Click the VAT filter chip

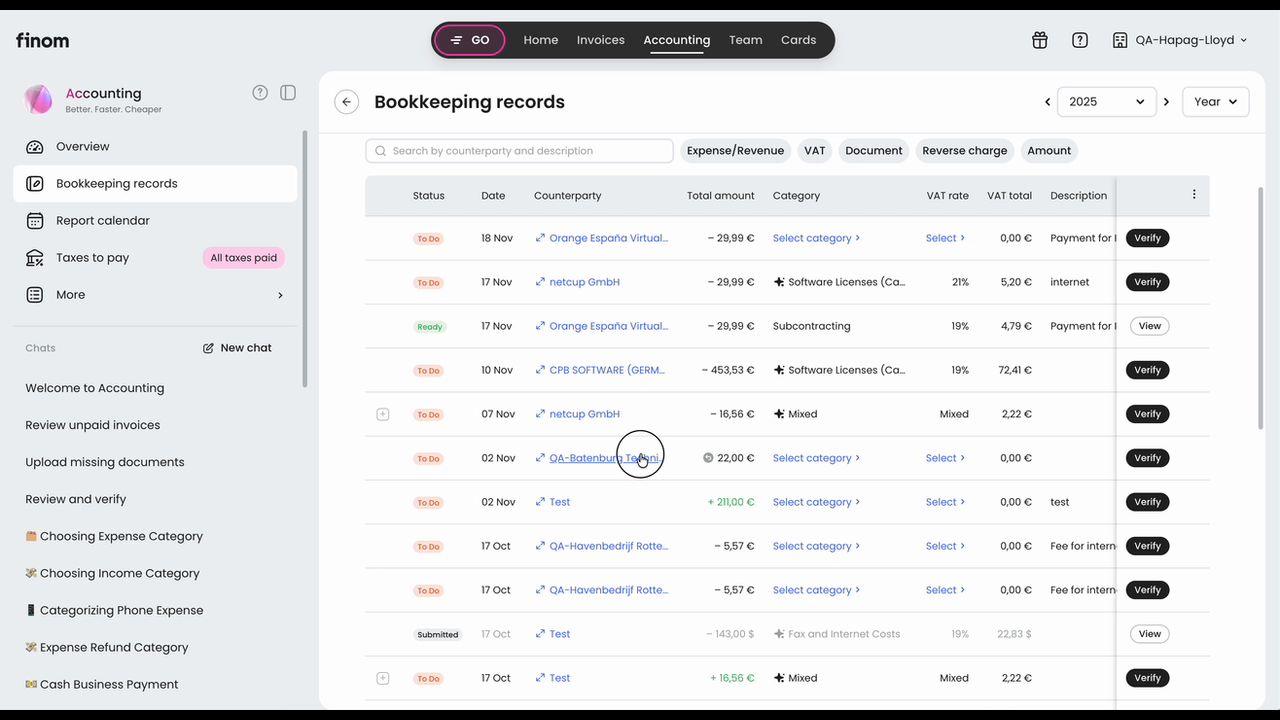[815, 151]
